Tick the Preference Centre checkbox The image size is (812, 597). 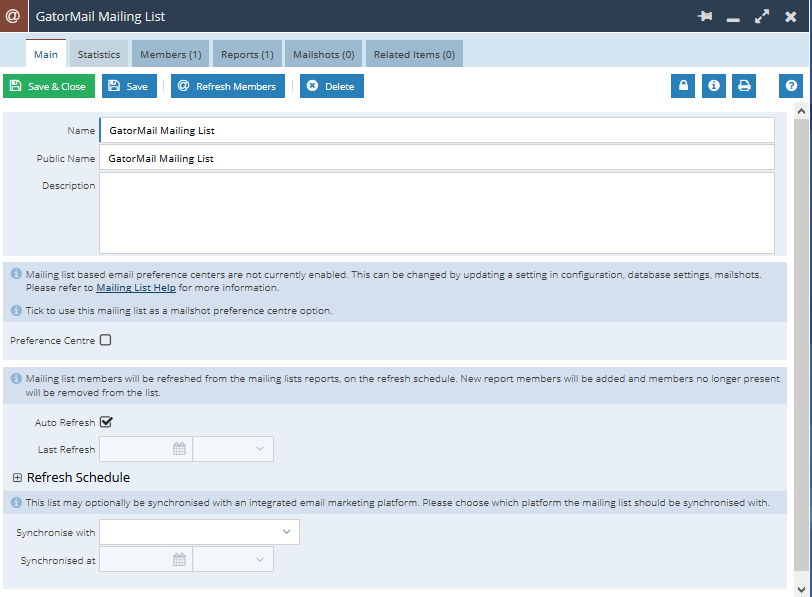(106, 340)
